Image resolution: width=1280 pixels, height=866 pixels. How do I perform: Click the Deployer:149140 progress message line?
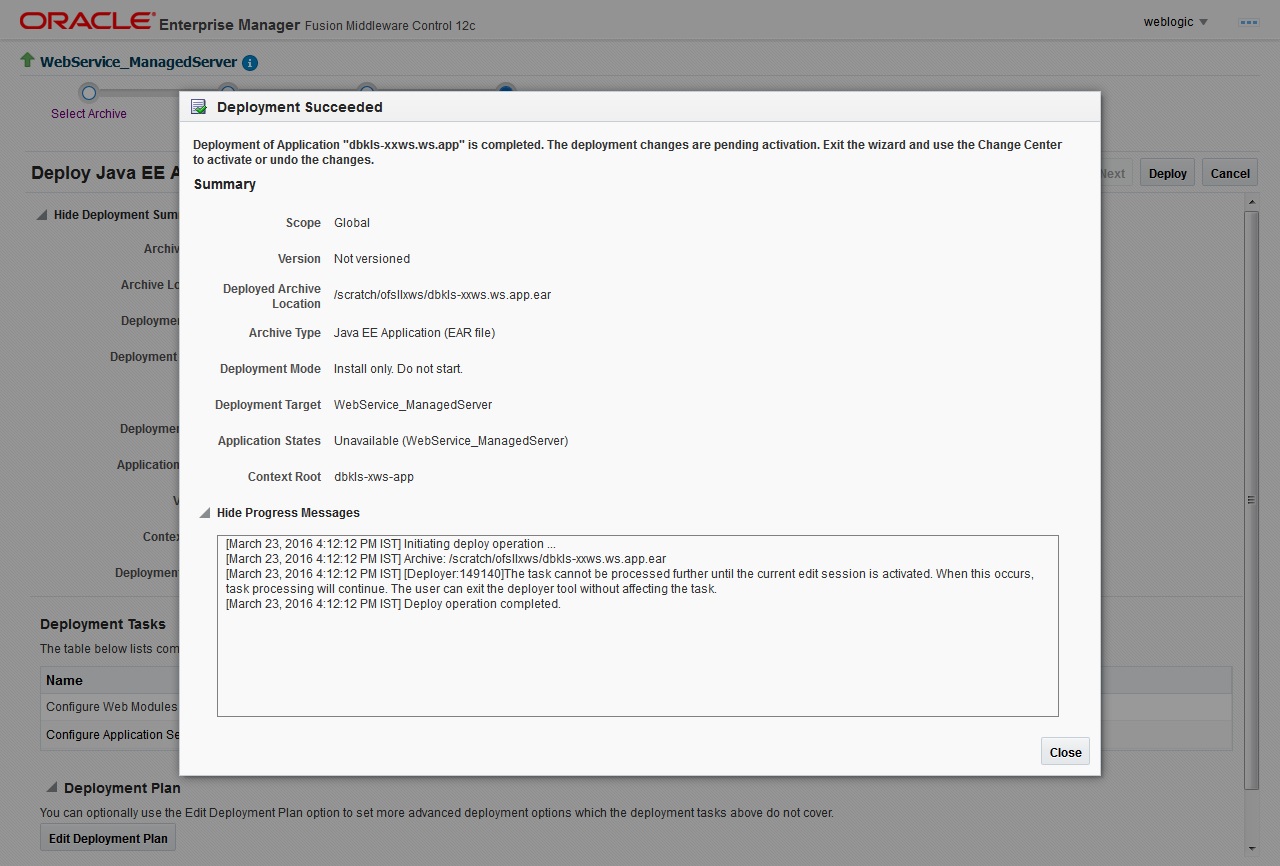630,581
